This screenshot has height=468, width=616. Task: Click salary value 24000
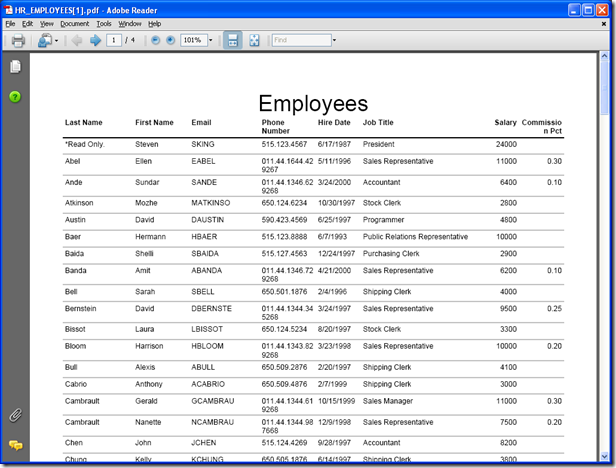[506, 144]
